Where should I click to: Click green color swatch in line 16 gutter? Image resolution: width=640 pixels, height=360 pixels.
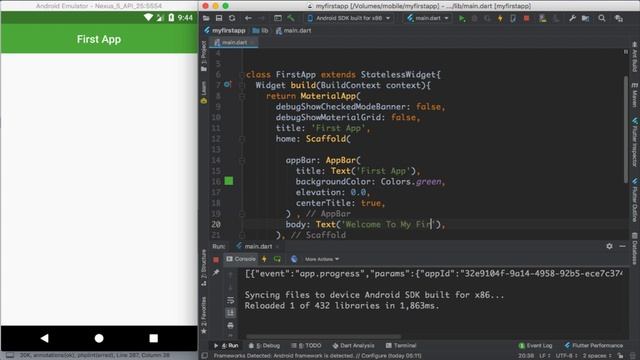229,181
